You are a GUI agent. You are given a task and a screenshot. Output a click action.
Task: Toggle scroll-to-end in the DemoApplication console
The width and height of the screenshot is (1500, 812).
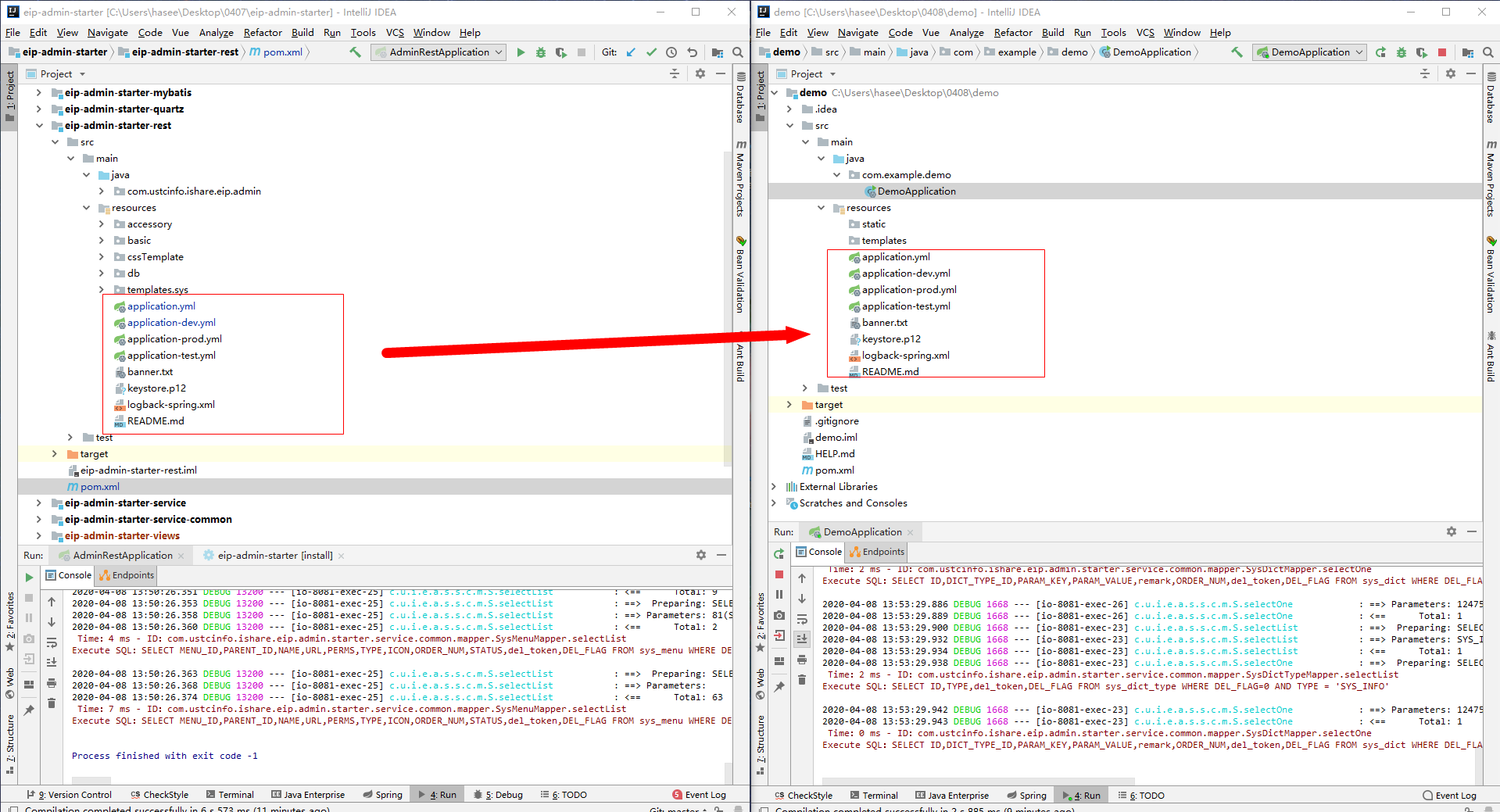(802, 639)
